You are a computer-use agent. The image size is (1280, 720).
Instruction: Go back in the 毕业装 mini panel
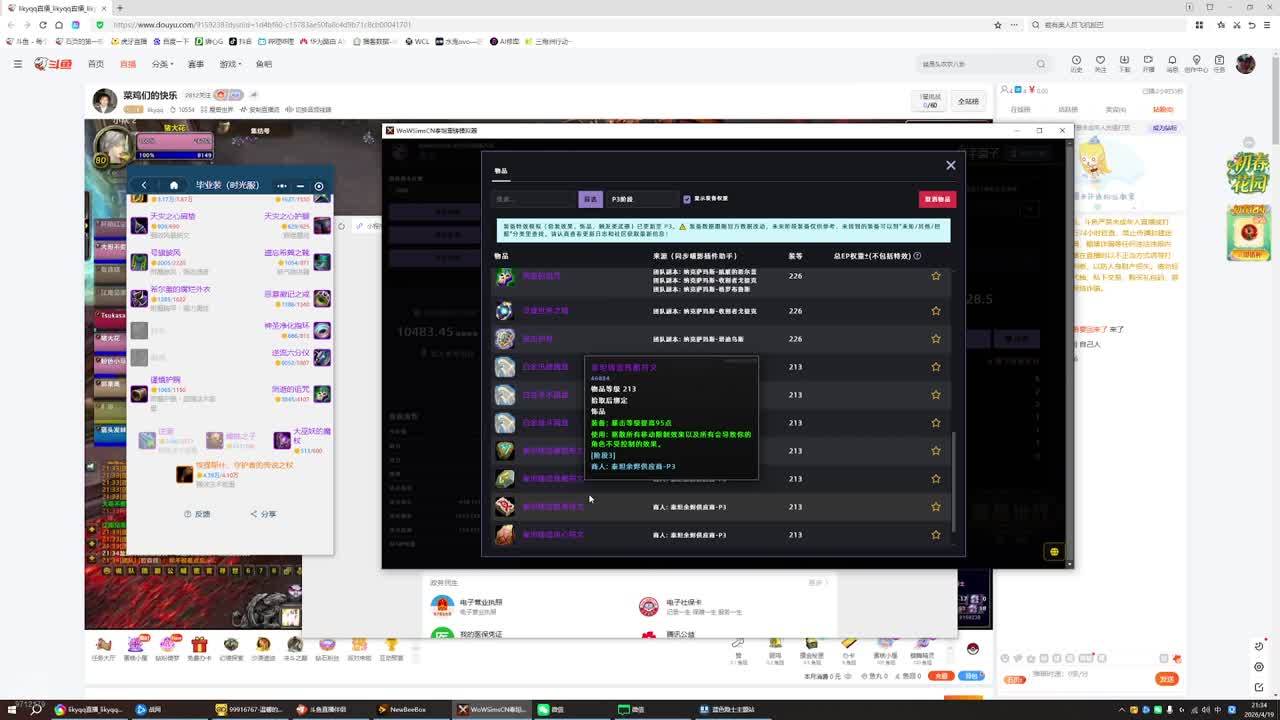144,185
